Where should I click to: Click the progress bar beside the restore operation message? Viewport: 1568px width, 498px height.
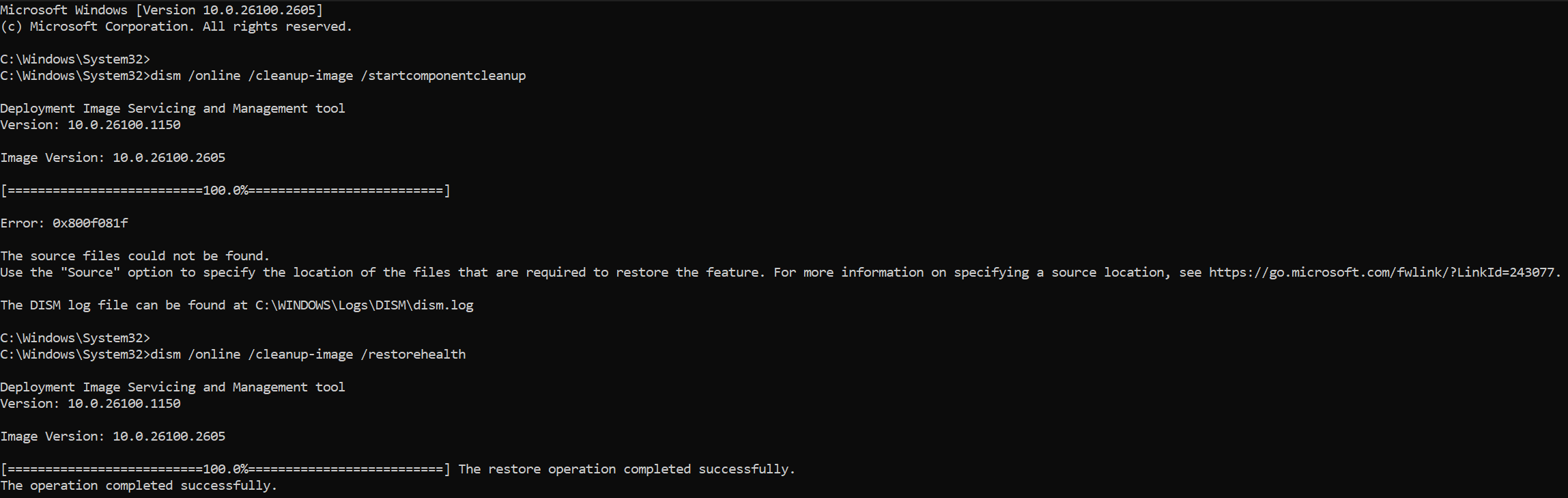coord(225,469)
